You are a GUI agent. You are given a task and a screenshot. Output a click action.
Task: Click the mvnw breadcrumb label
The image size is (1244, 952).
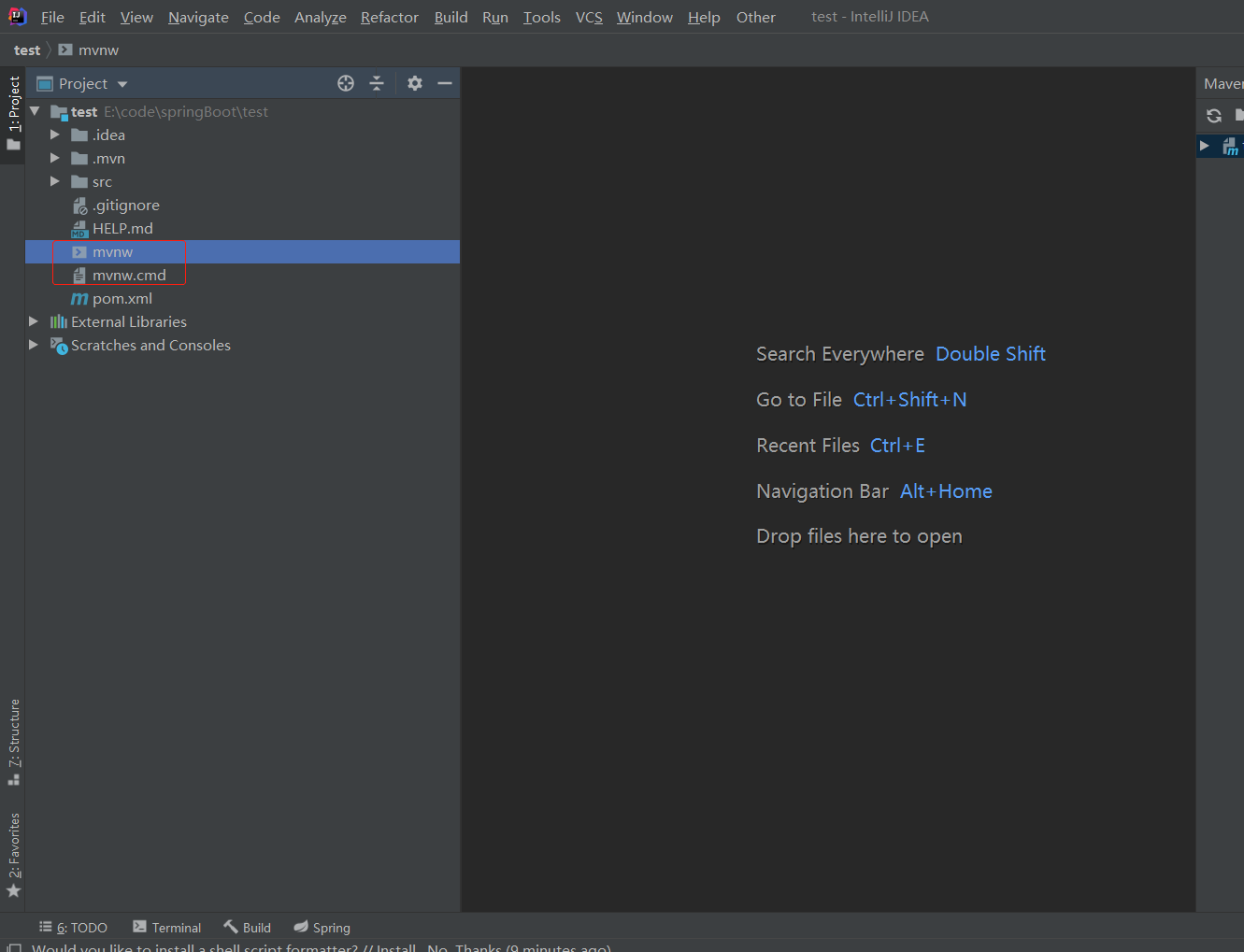pos(98,50)
